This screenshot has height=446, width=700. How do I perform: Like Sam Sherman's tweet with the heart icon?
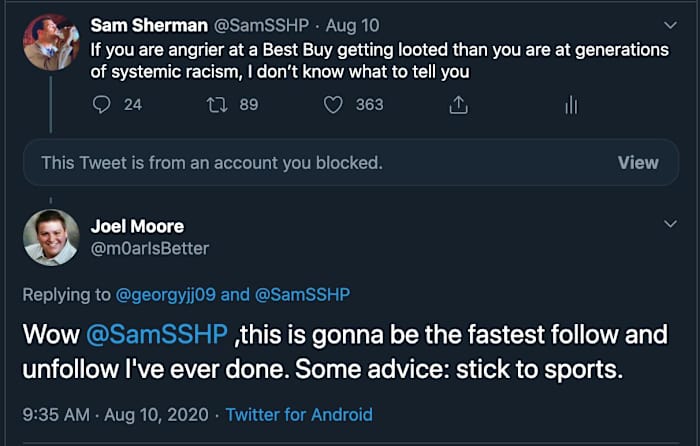tap(334, 104)
